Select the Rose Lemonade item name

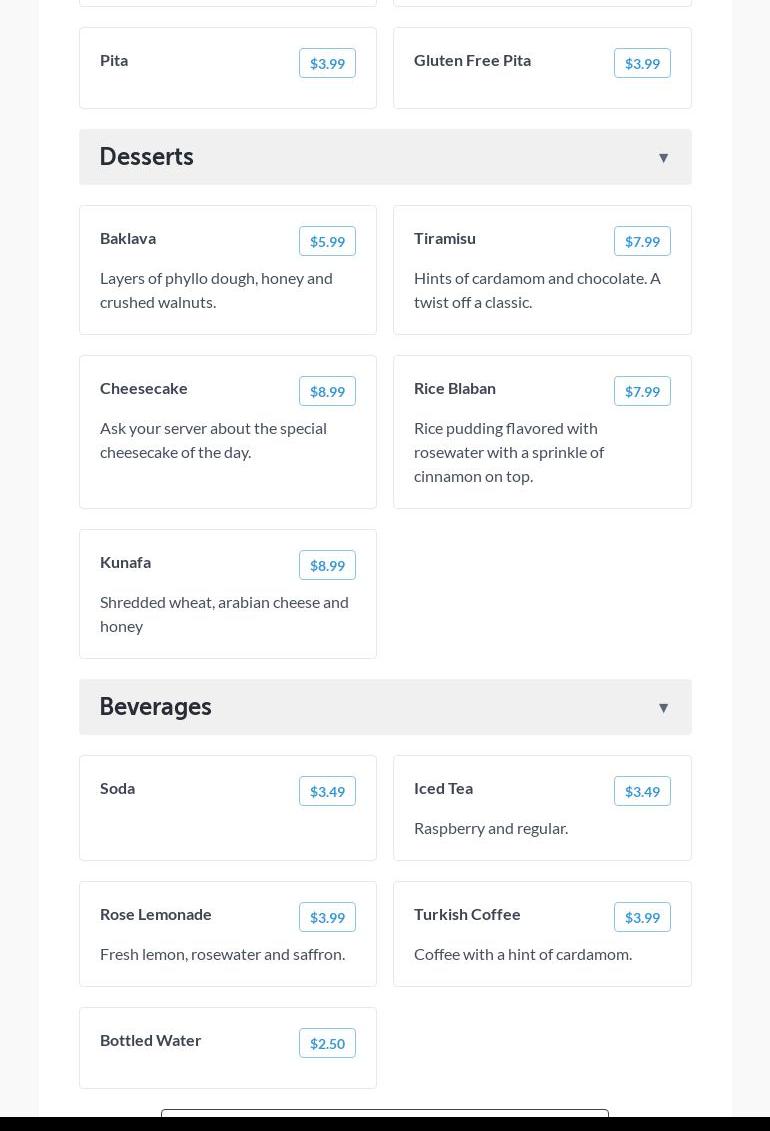point(156,914)
